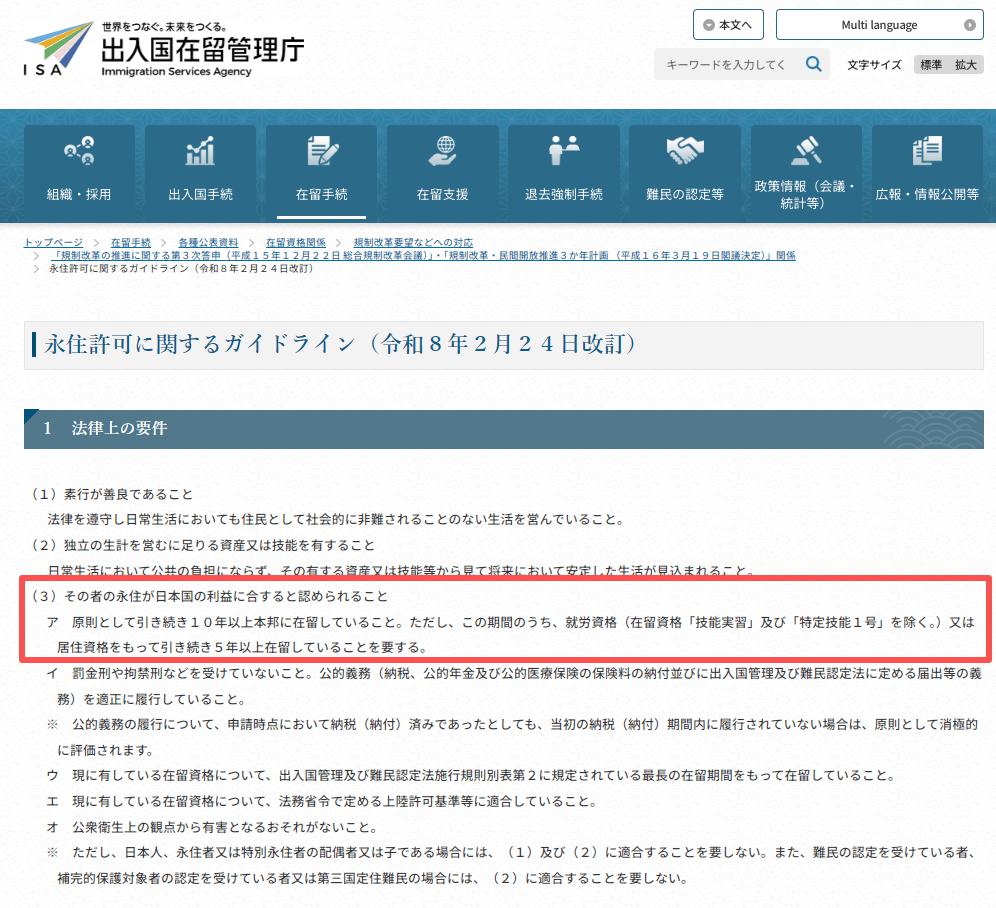Jump to content with 本文へ button
Viewport: 996px width, 908px height.
(728, 25)
